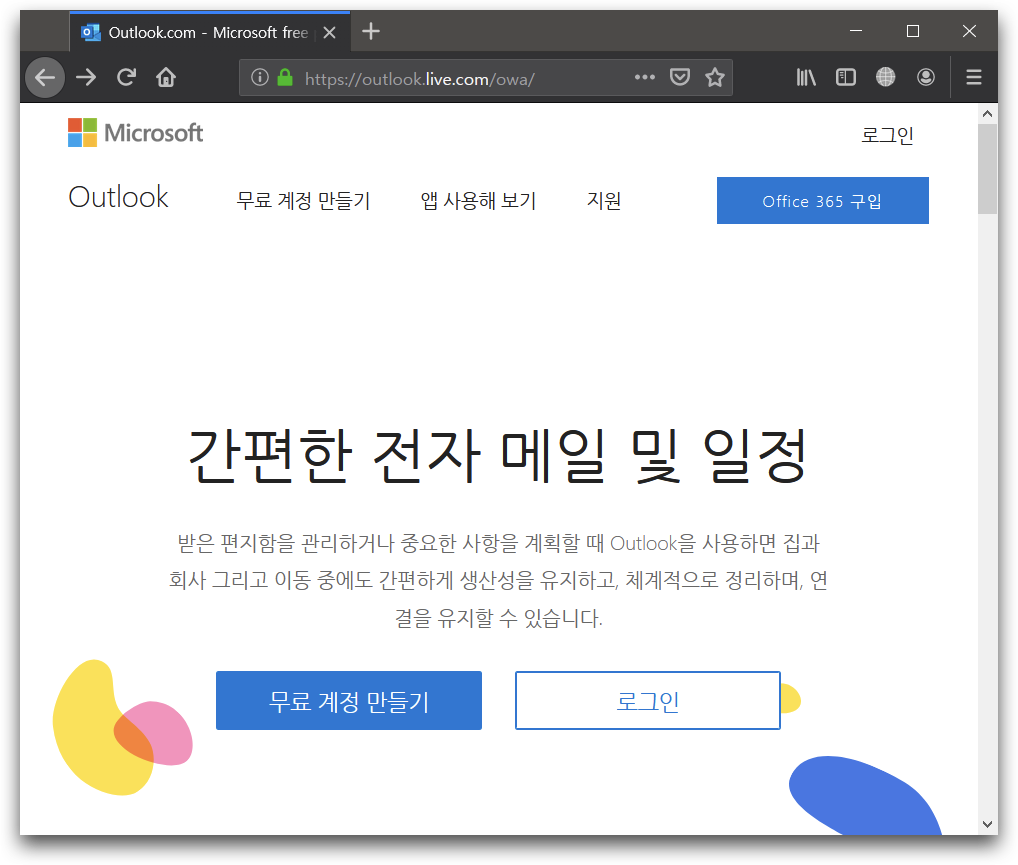The height and width of the screenshot is (865, 1018).
Task: Open page actions three-dots menu
Action: pyautogui.click(x=645, y=77)
